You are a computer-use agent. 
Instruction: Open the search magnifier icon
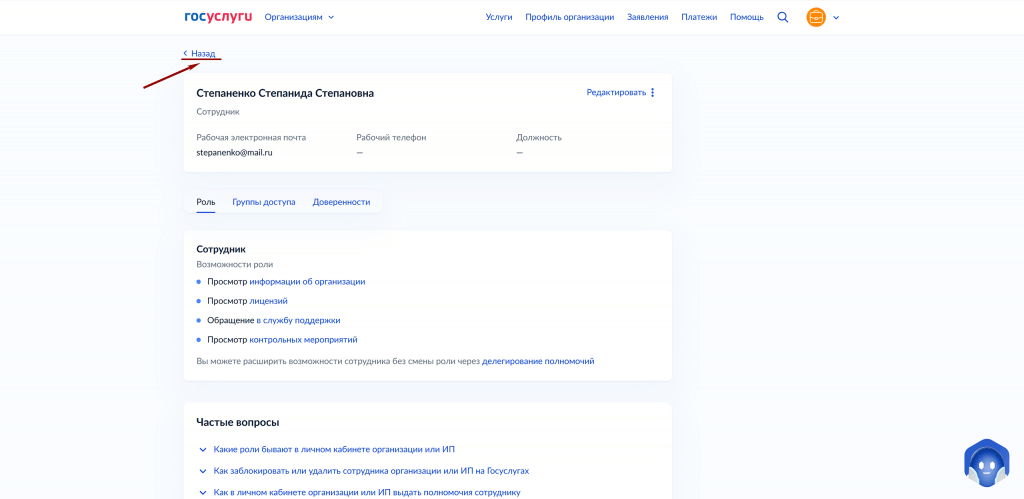point(782,17)
